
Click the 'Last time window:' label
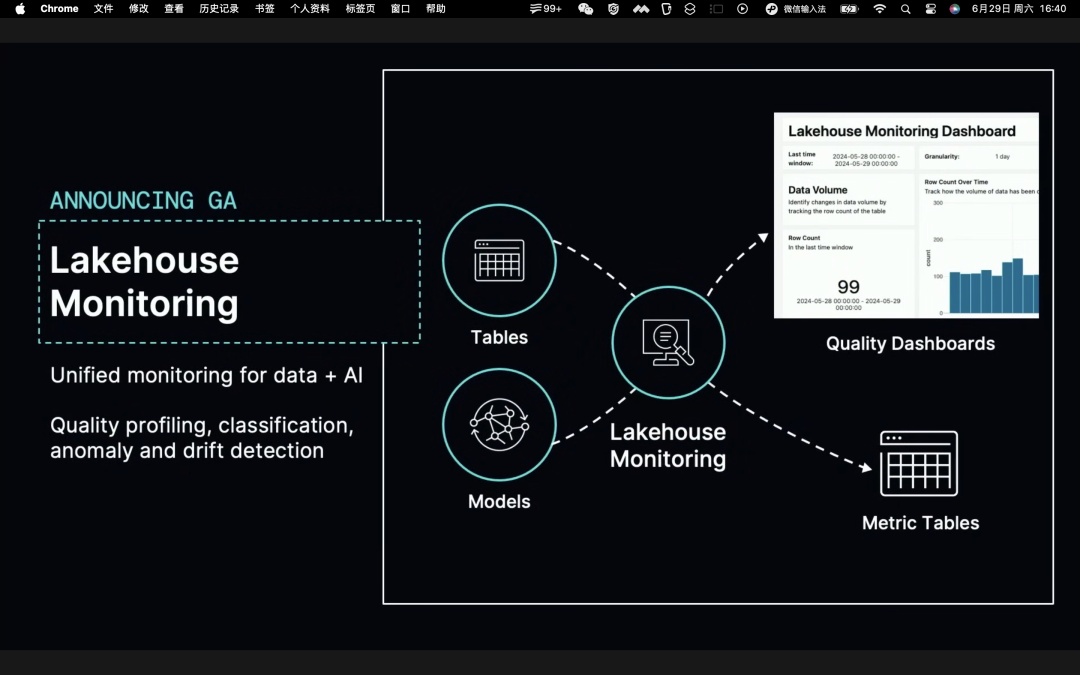pos(802,158)
